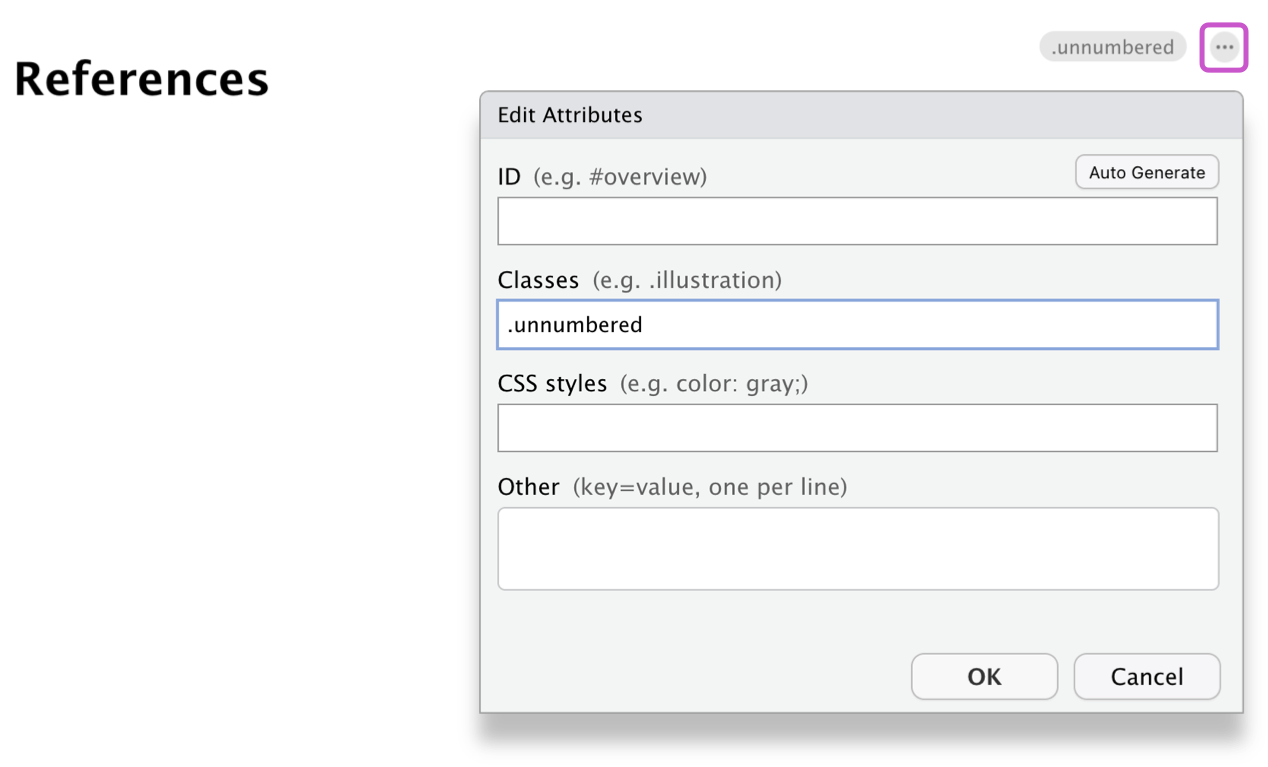Click the Classes label above the input

(538, 280)
